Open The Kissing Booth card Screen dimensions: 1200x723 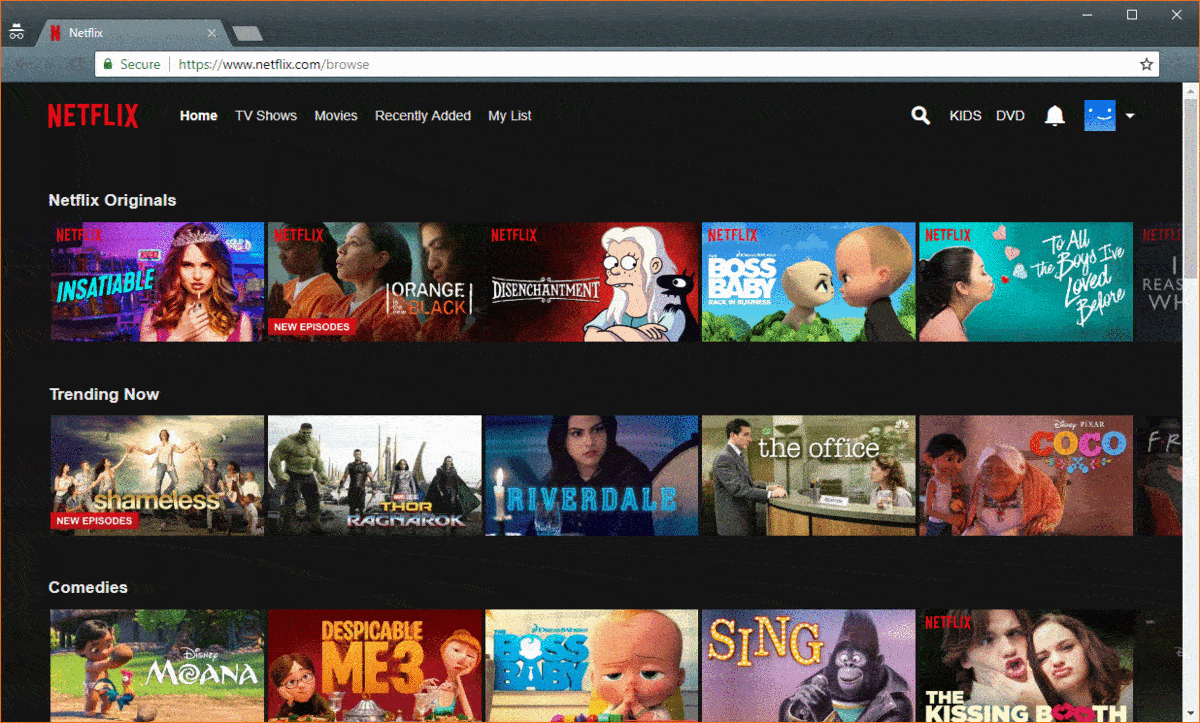click(x=1026, y=666)
